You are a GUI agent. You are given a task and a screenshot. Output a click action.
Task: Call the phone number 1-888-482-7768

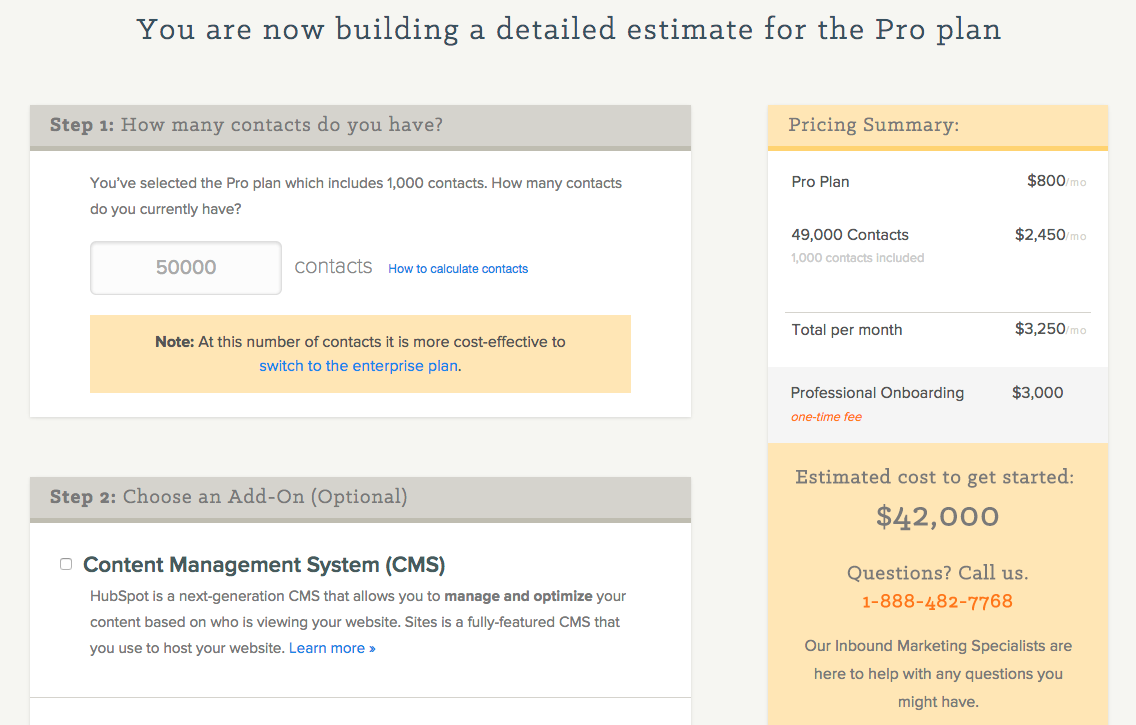pyautogui.click(x=937, y=601)
